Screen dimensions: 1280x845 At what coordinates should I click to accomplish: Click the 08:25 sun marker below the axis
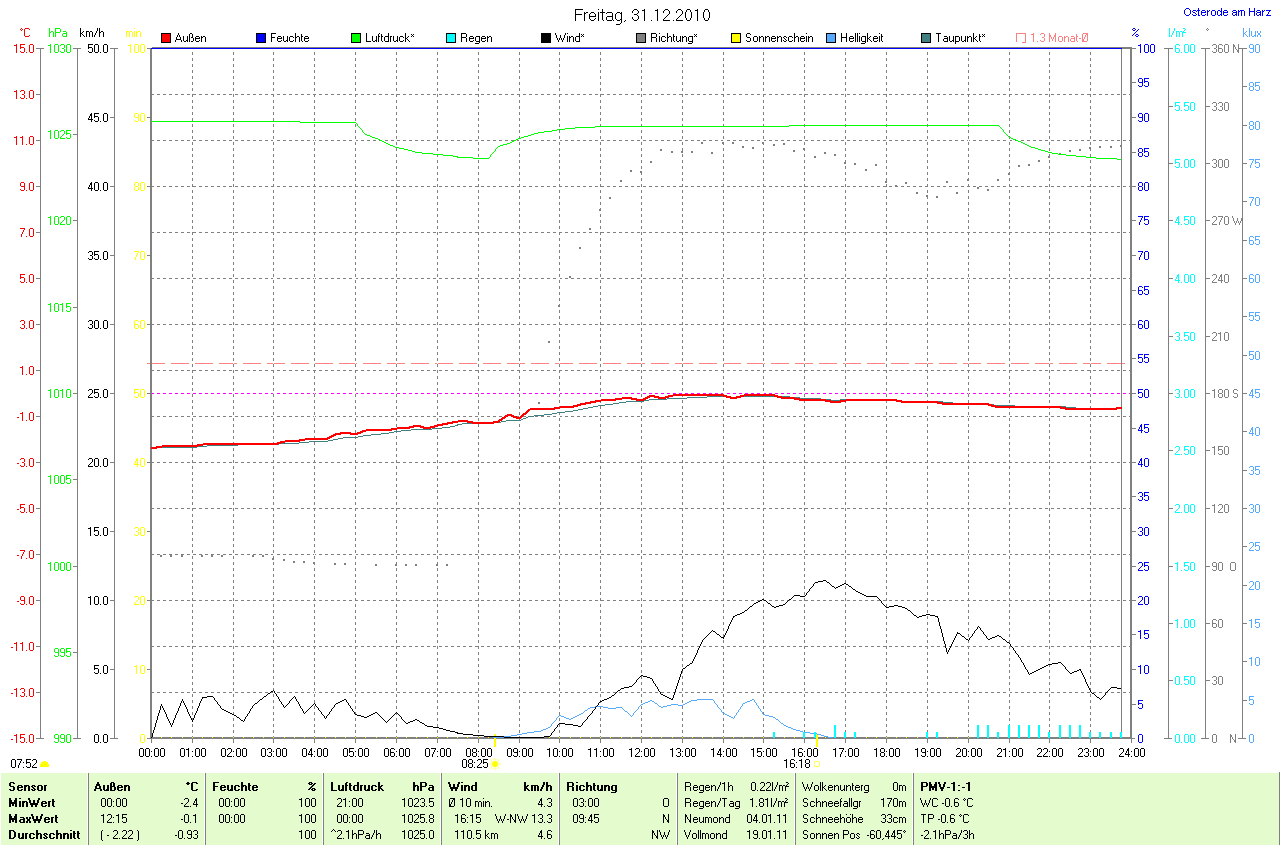tap(494, 764)
